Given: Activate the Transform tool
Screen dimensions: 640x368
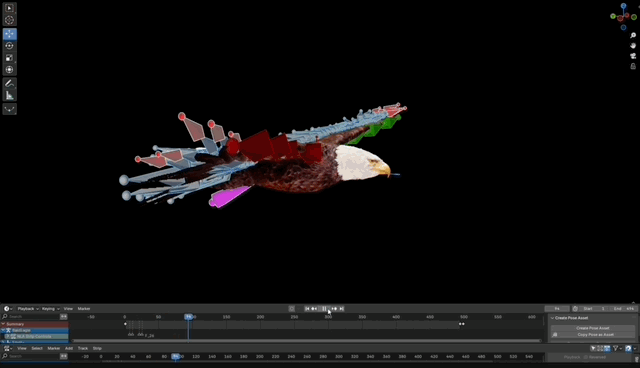Looking at the screenshot, I should pos(9,70).
